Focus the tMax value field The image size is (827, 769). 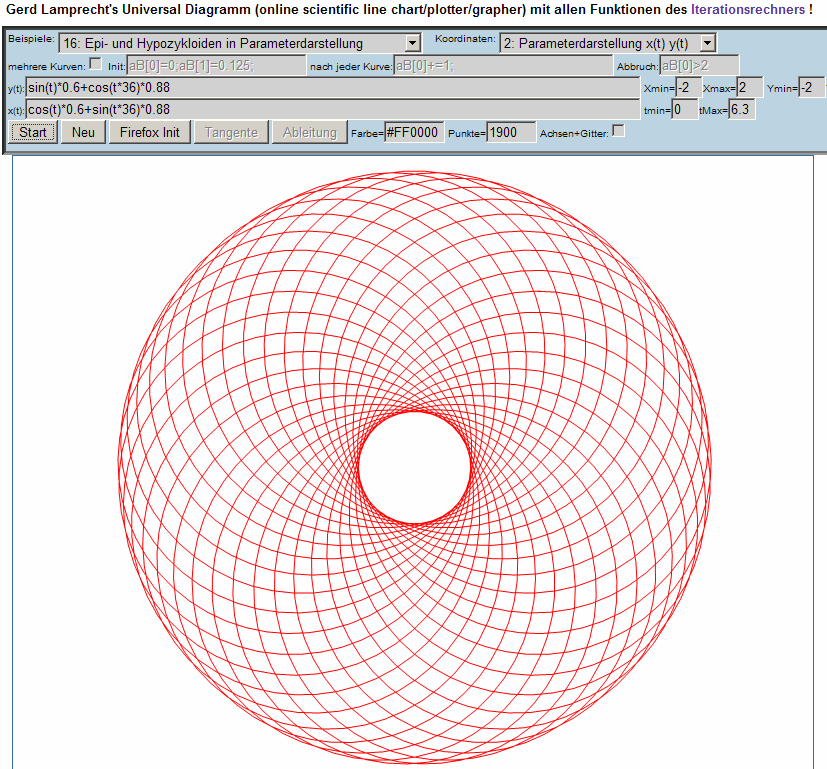pos(742,110)
